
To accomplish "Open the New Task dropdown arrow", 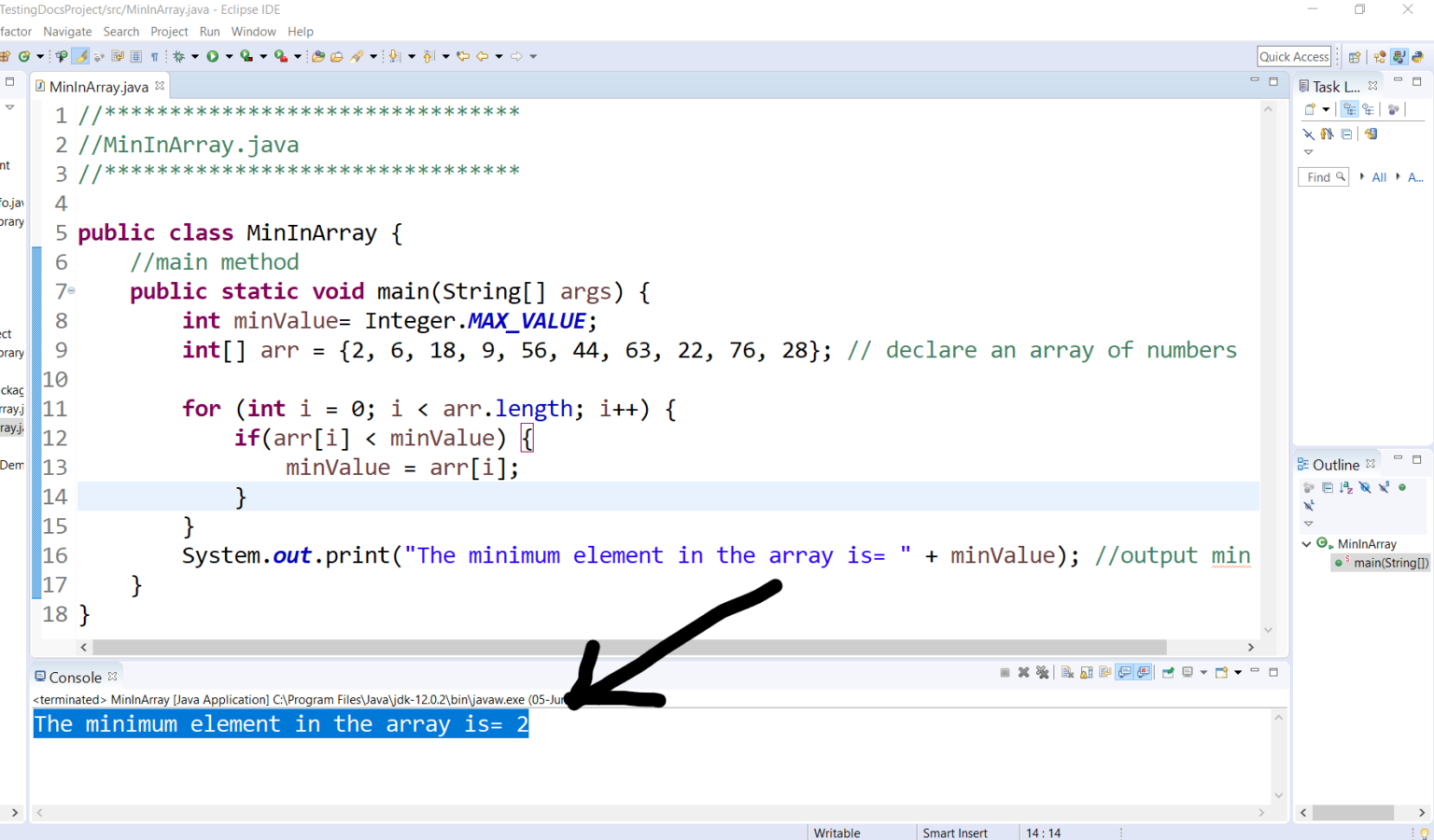I will point(1326,109).
